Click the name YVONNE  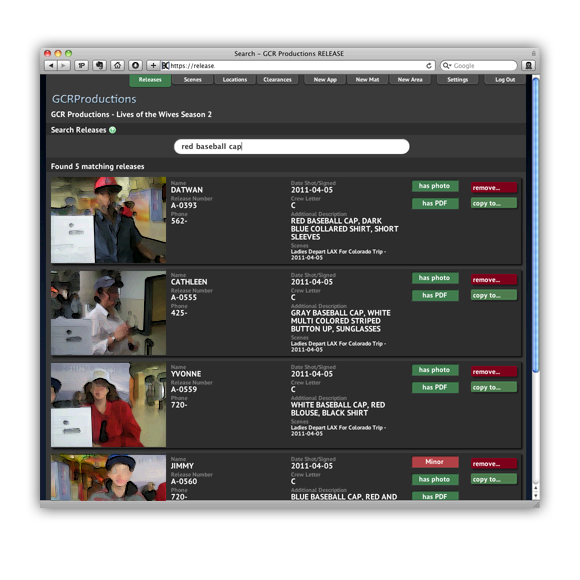186,374
